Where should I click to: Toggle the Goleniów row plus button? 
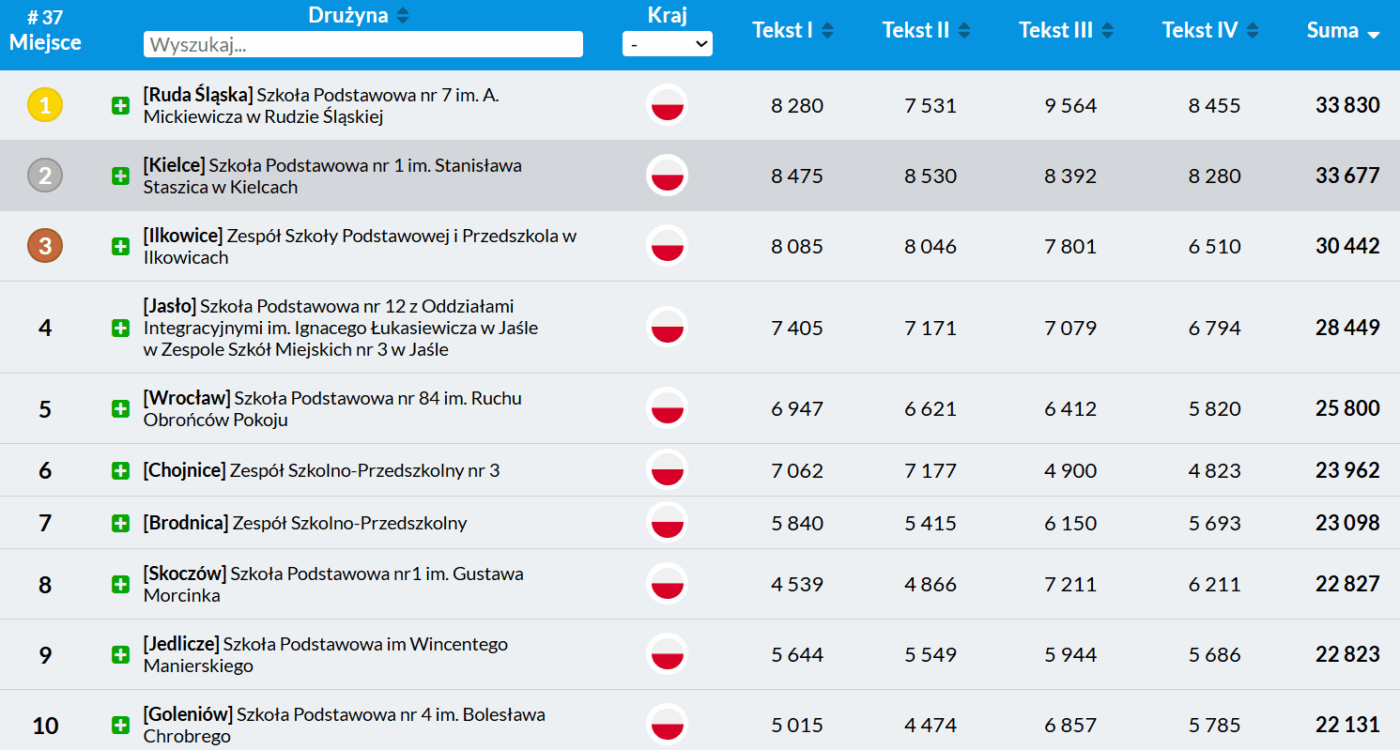[121, 725]
